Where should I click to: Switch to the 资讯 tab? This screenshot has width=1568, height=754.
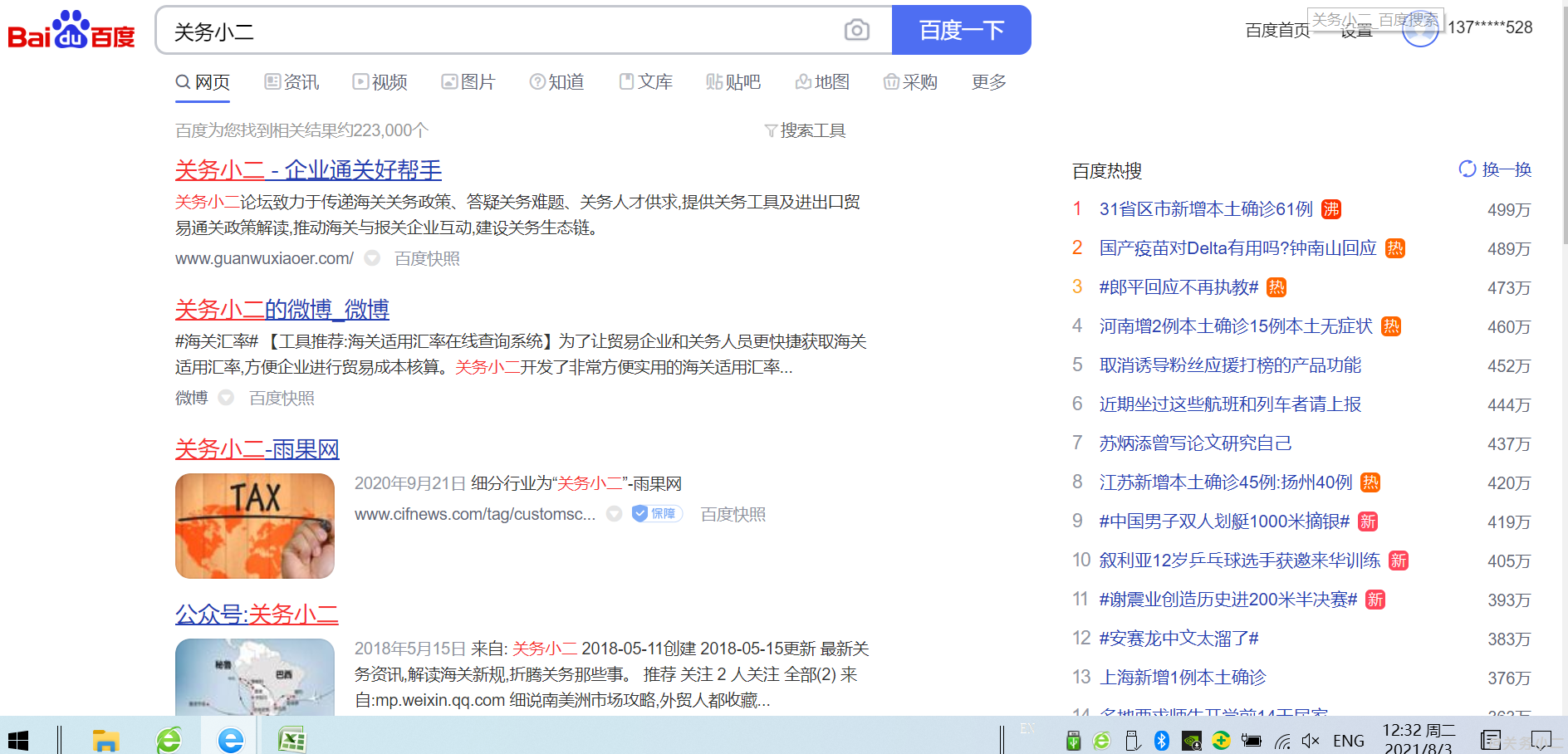pyautogui.click(x=292, y=82)
